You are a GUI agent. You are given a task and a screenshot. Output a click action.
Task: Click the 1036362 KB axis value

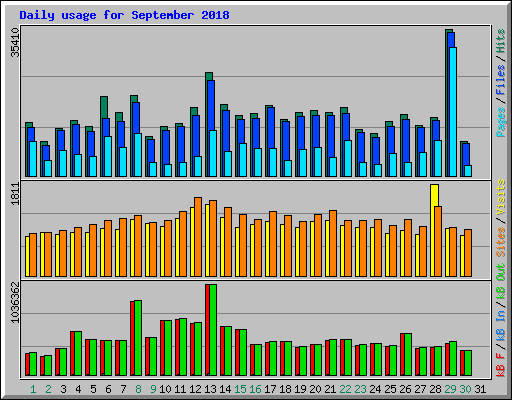[x=15, y=302]
